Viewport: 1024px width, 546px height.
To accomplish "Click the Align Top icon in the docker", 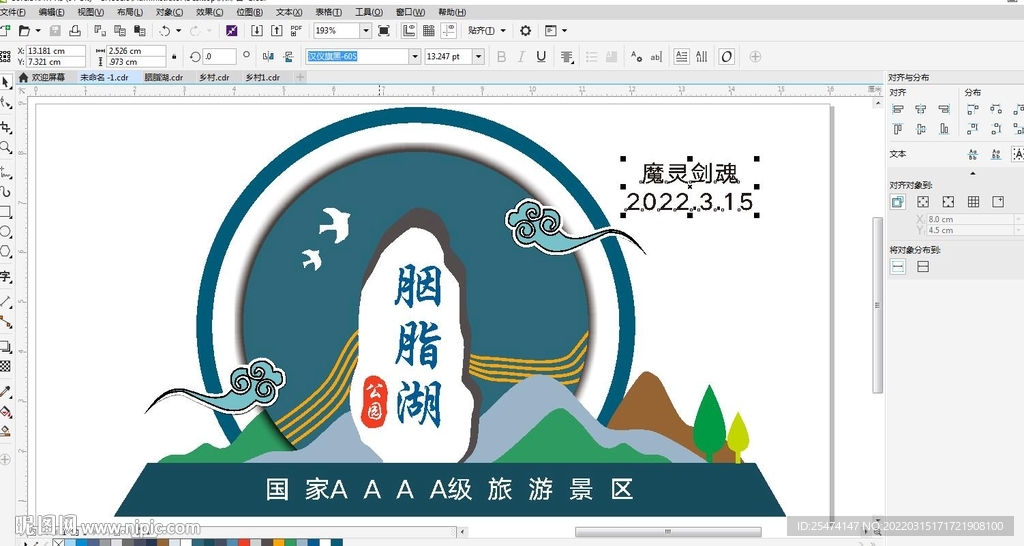I will pos(898,129).
